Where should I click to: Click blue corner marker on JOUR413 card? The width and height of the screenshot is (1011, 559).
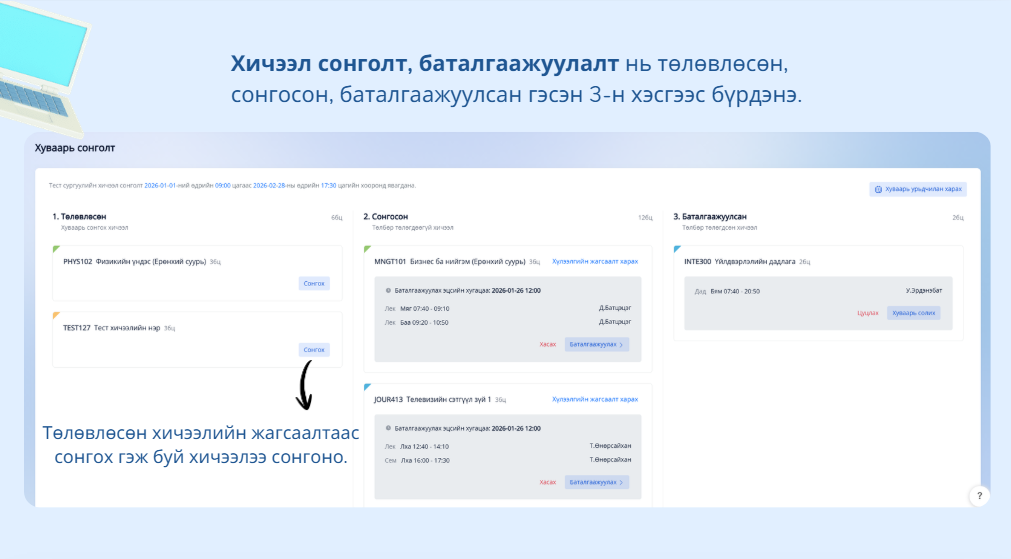(368, 387)
